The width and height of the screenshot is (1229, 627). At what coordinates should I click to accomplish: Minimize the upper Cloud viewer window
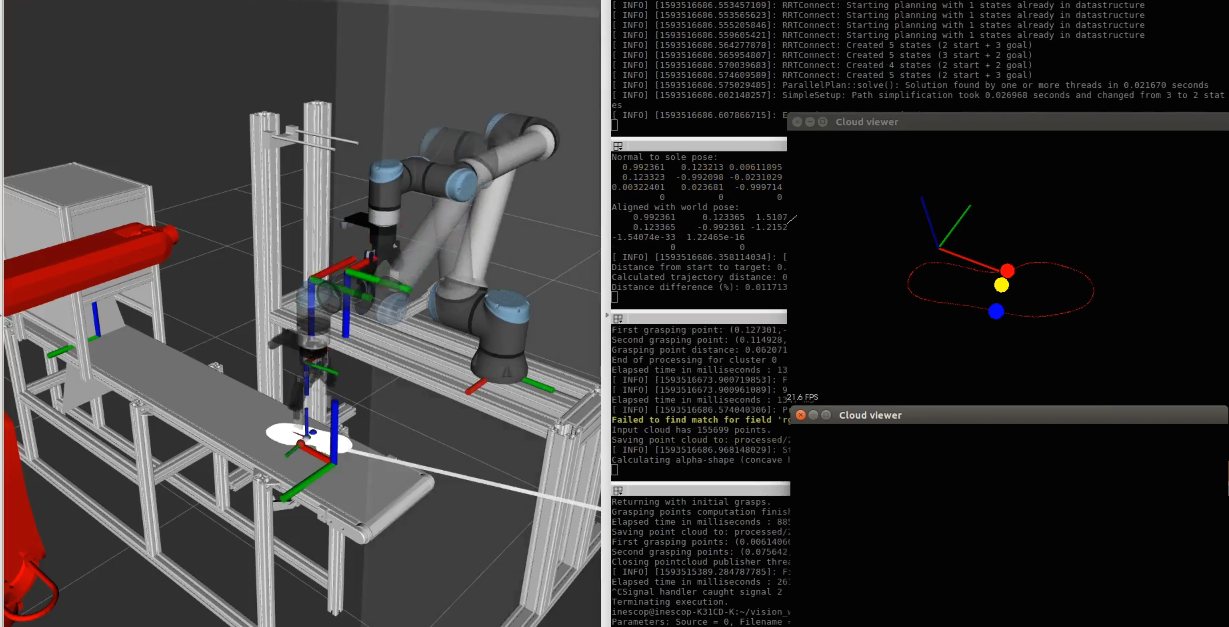(810, 122)
